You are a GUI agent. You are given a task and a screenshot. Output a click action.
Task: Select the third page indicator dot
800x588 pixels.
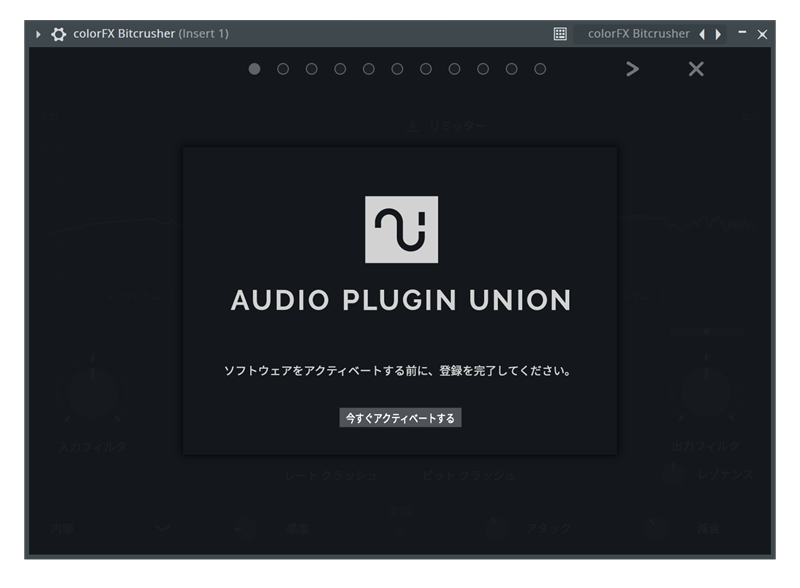click(311, 69)
